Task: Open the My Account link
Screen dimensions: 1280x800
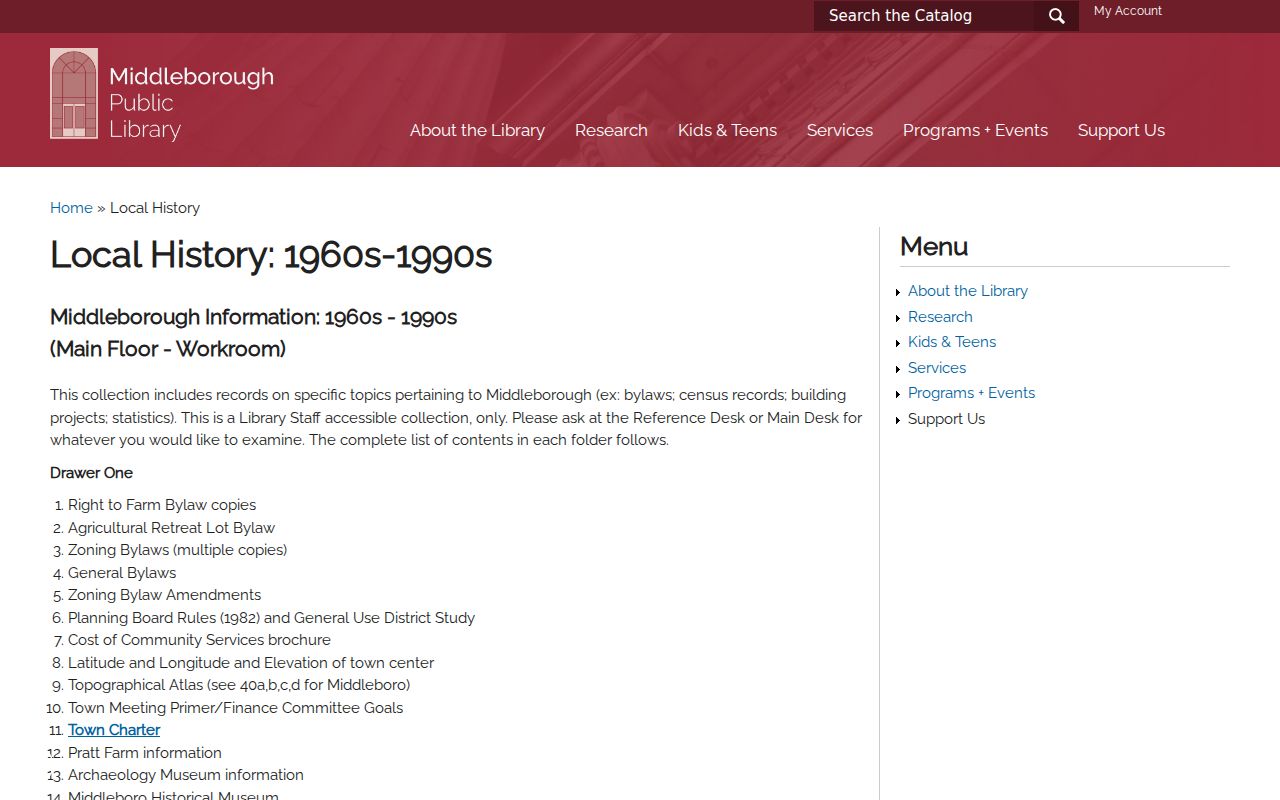Action: tap(1128, 11)
